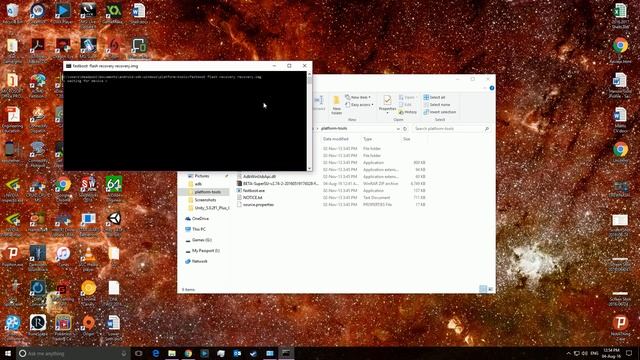640x360 pixels.
Task: Click the ENG language indicator
Action: point(594,353)
